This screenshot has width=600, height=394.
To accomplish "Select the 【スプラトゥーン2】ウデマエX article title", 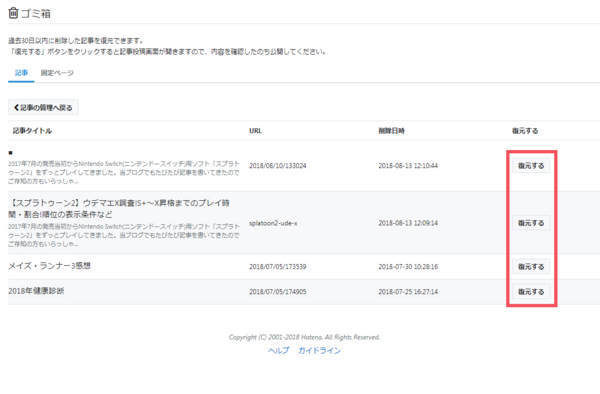I will (119, 208).
